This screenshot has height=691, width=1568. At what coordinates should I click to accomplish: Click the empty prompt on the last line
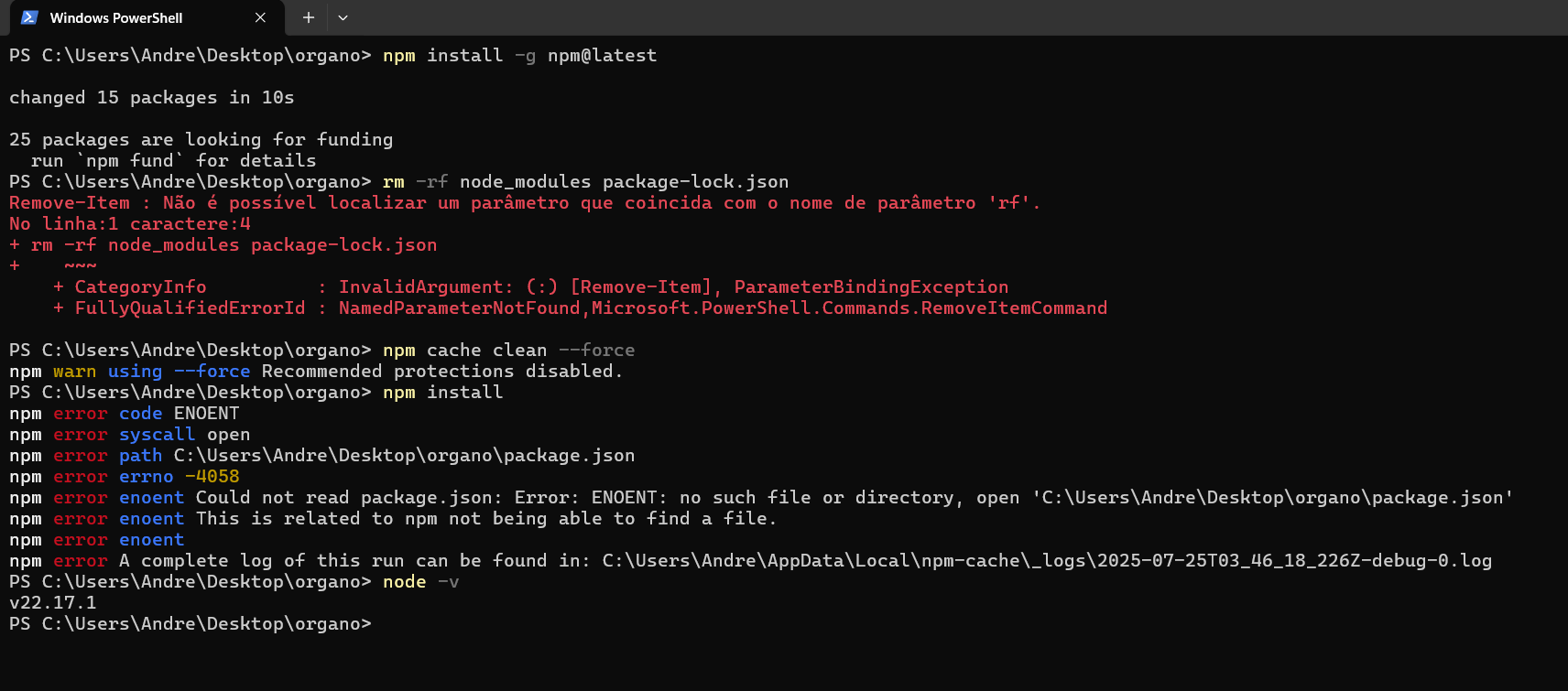191,624
